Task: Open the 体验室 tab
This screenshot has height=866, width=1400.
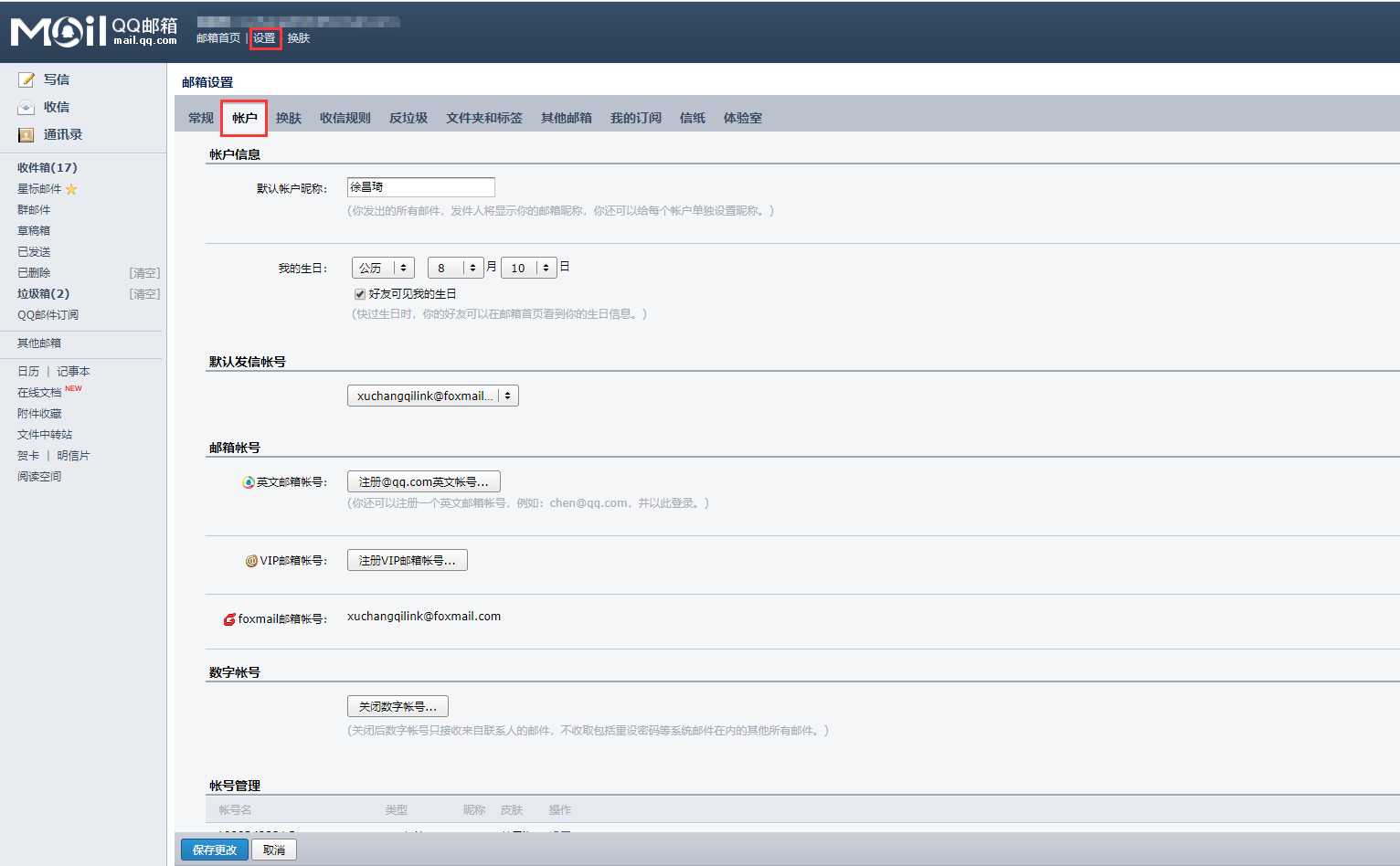Action: pyautogui.click(x=743, y=118)
